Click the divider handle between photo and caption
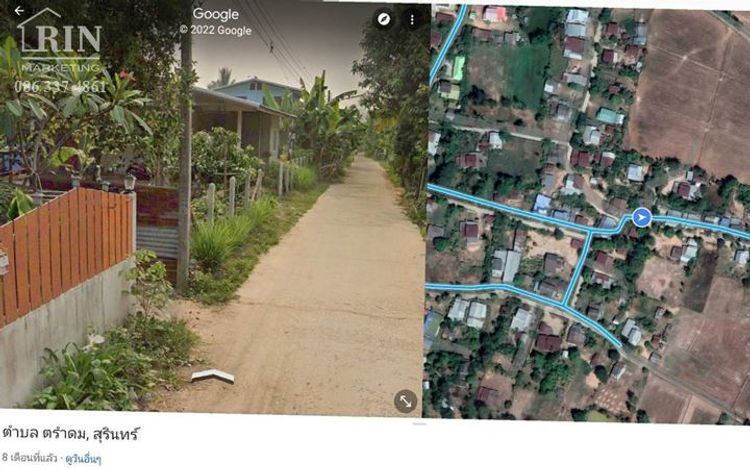 tap(419, 424)
